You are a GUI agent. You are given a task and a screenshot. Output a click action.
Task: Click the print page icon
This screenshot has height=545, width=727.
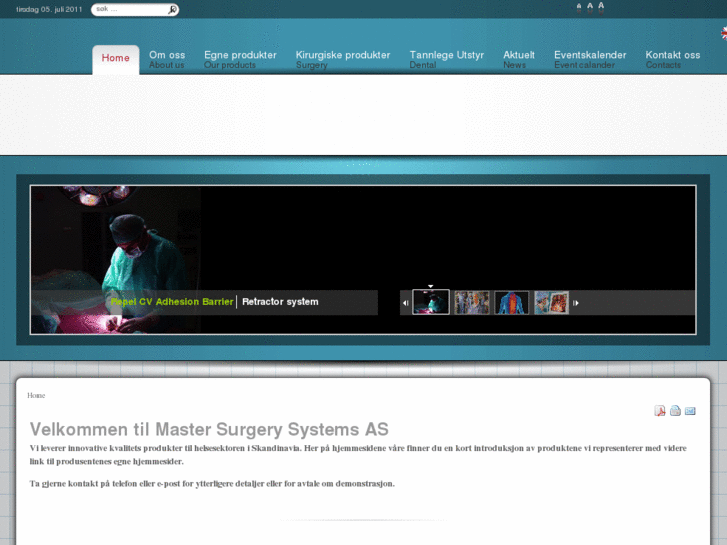point(675,410)
